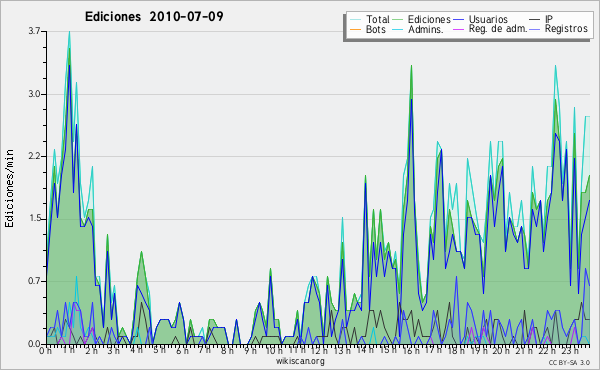The width and height of the screenshot is (600, 370).
Task: Click the y-axis value 3.0
Action: [x=34, y=94]
